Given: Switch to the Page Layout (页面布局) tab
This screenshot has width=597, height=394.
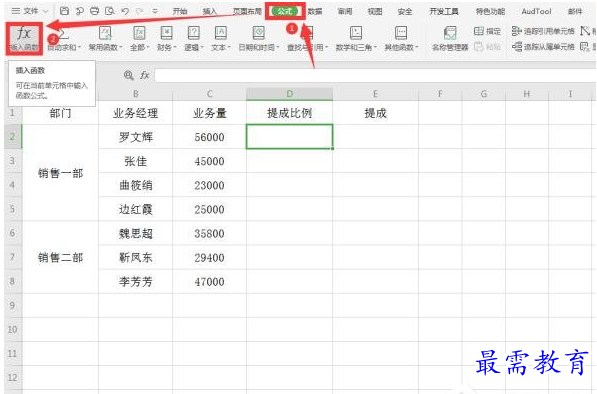Looking at the screenshot, I should click(x=247, y=11).
